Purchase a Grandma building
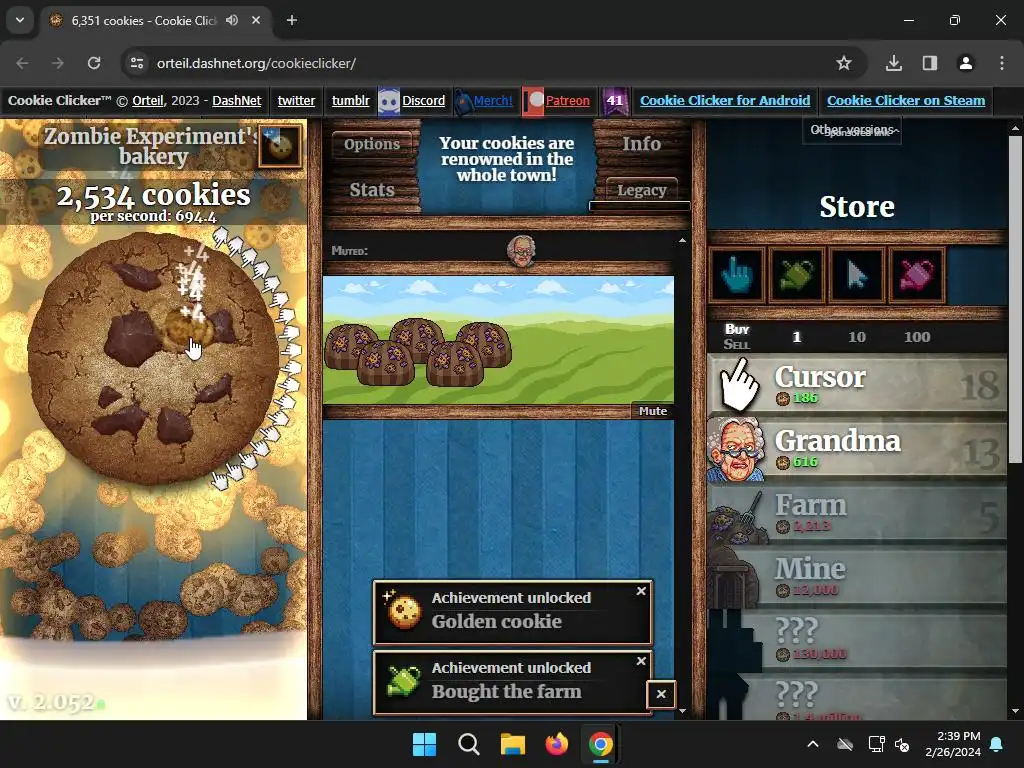The image size is (1024, 768). pos(857,449)
